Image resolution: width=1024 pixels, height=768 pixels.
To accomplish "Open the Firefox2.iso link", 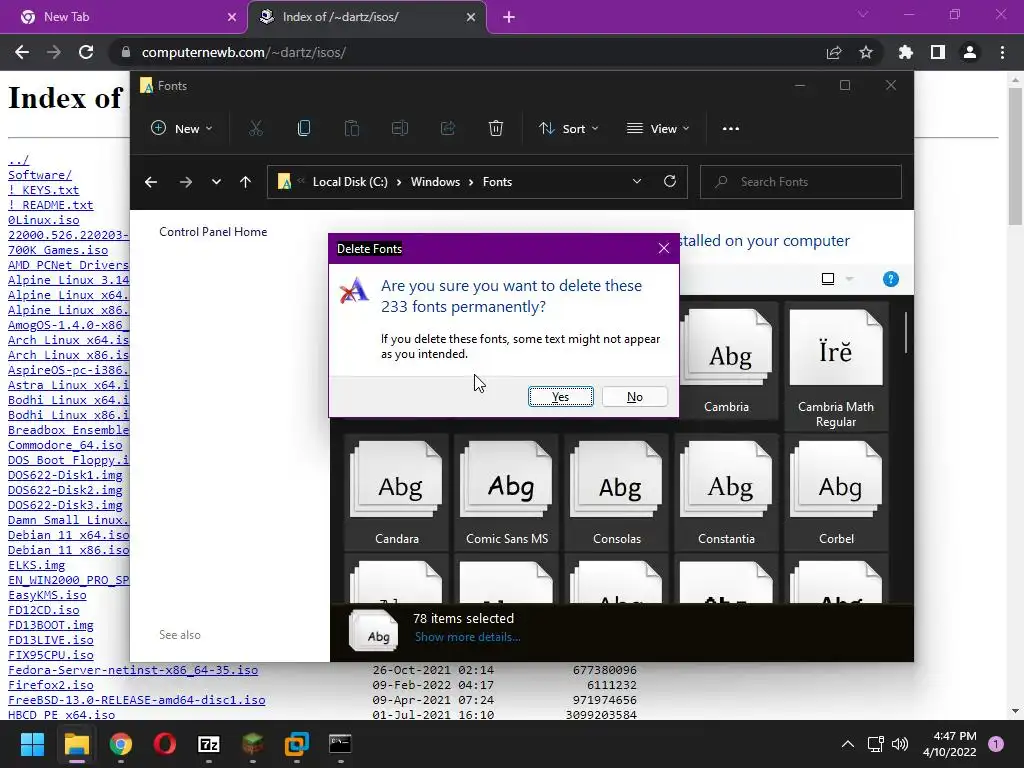I will pos(51,685).
